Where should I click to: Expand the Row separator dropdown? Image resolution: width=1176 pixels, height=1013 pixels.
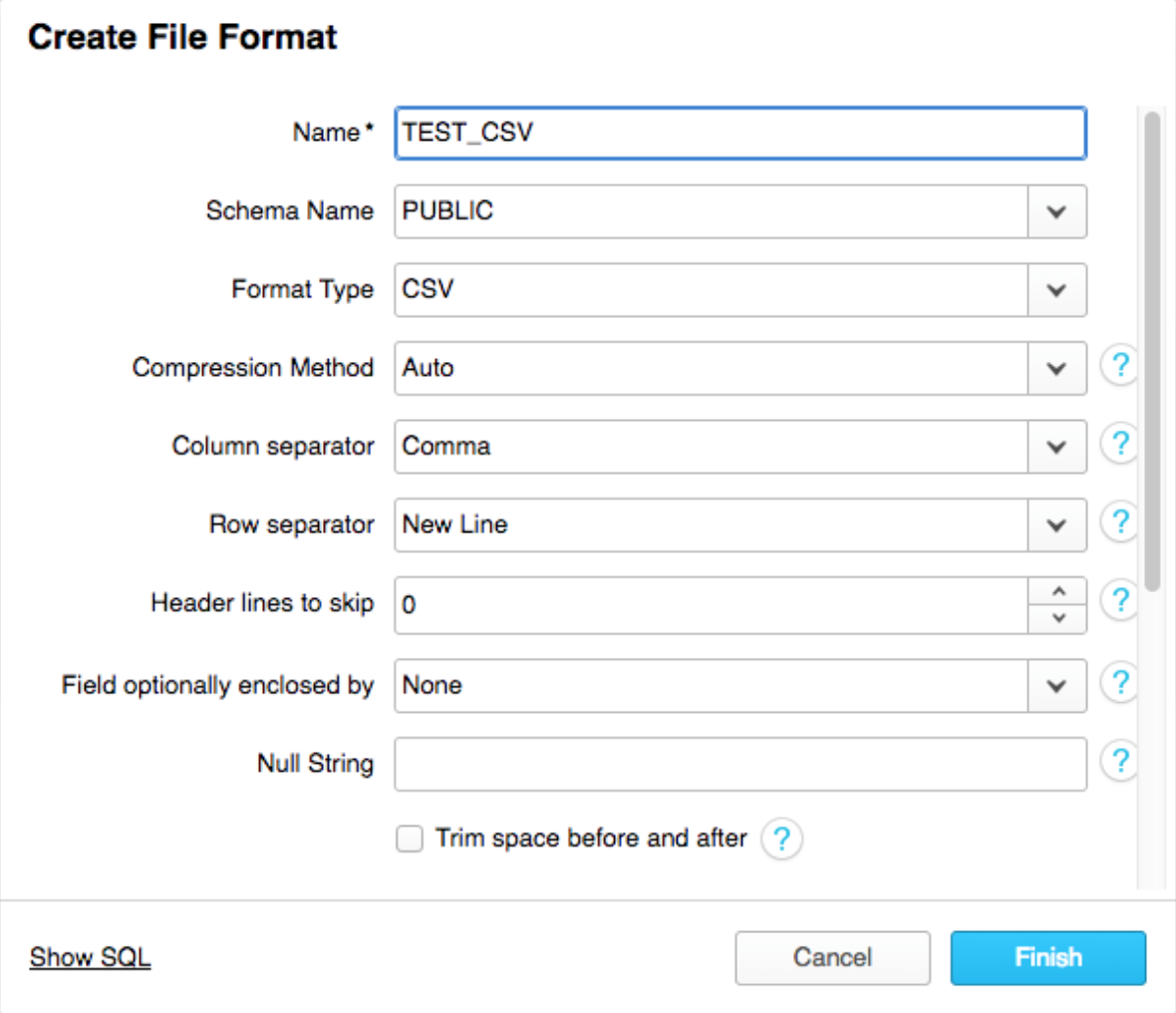pos(1056,525)
